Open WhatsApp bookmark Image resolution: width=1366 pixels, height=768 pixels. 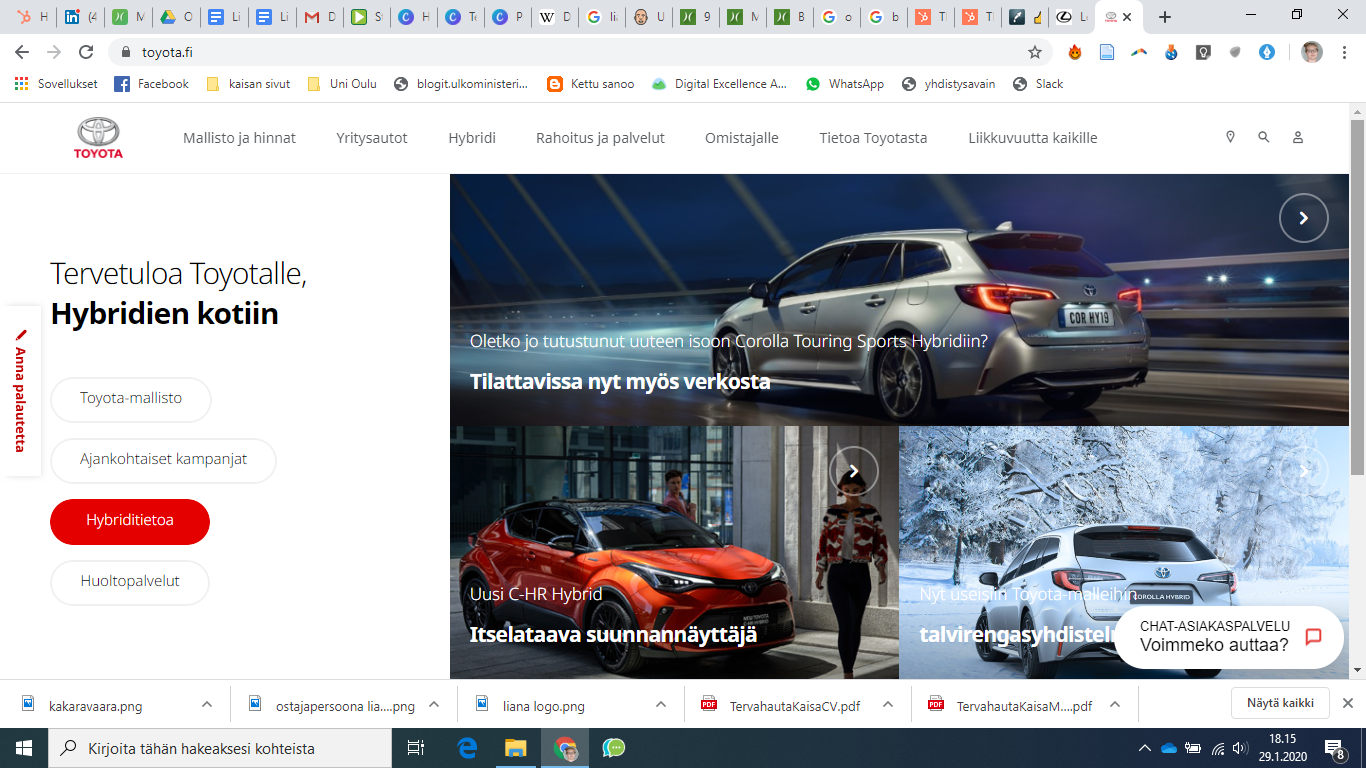[845, 84]
